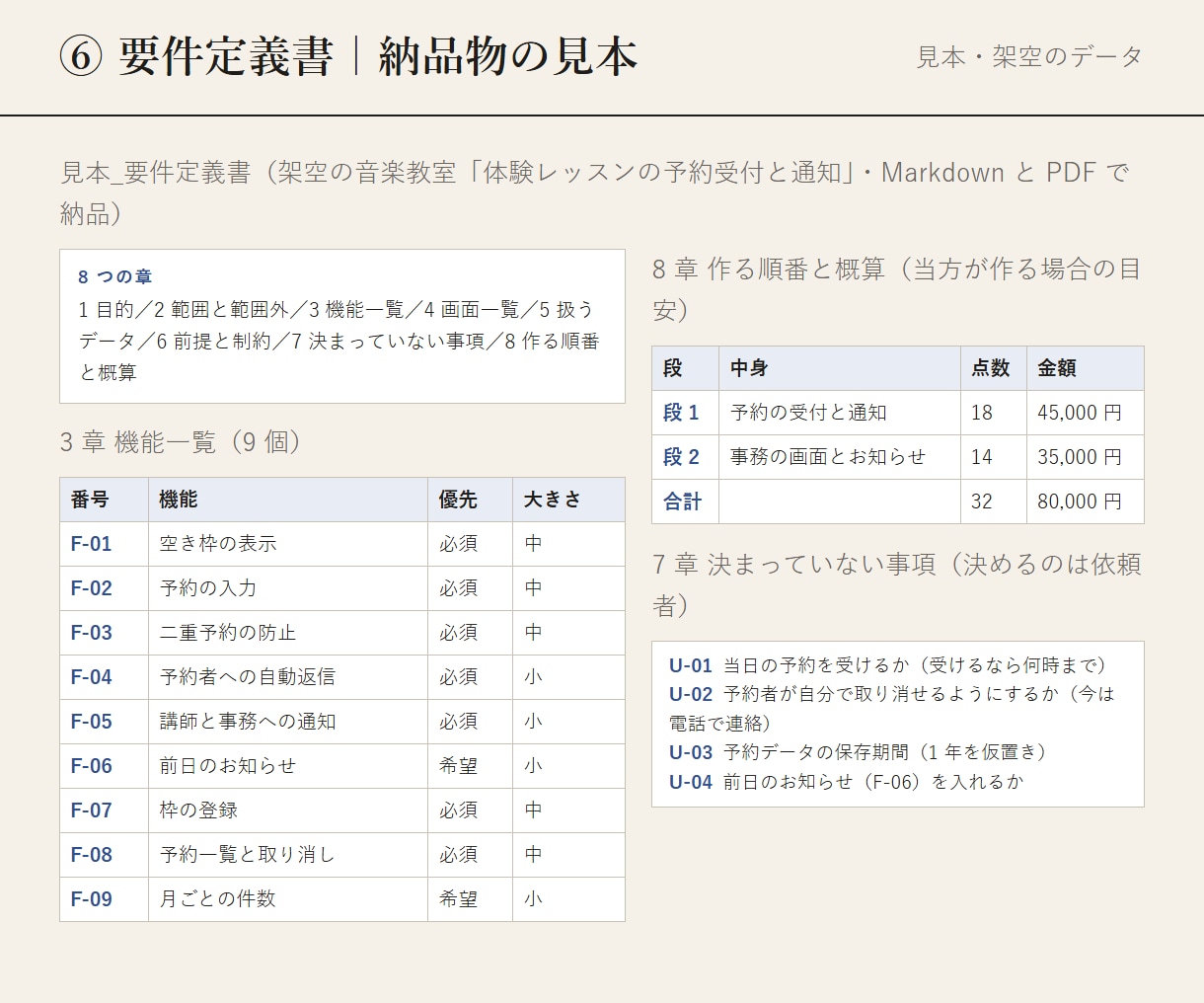The height and width of the screenshot is (1003, 1204).
Task: Click the 予約者への自動返信 cell
Action: click(288, 677)
